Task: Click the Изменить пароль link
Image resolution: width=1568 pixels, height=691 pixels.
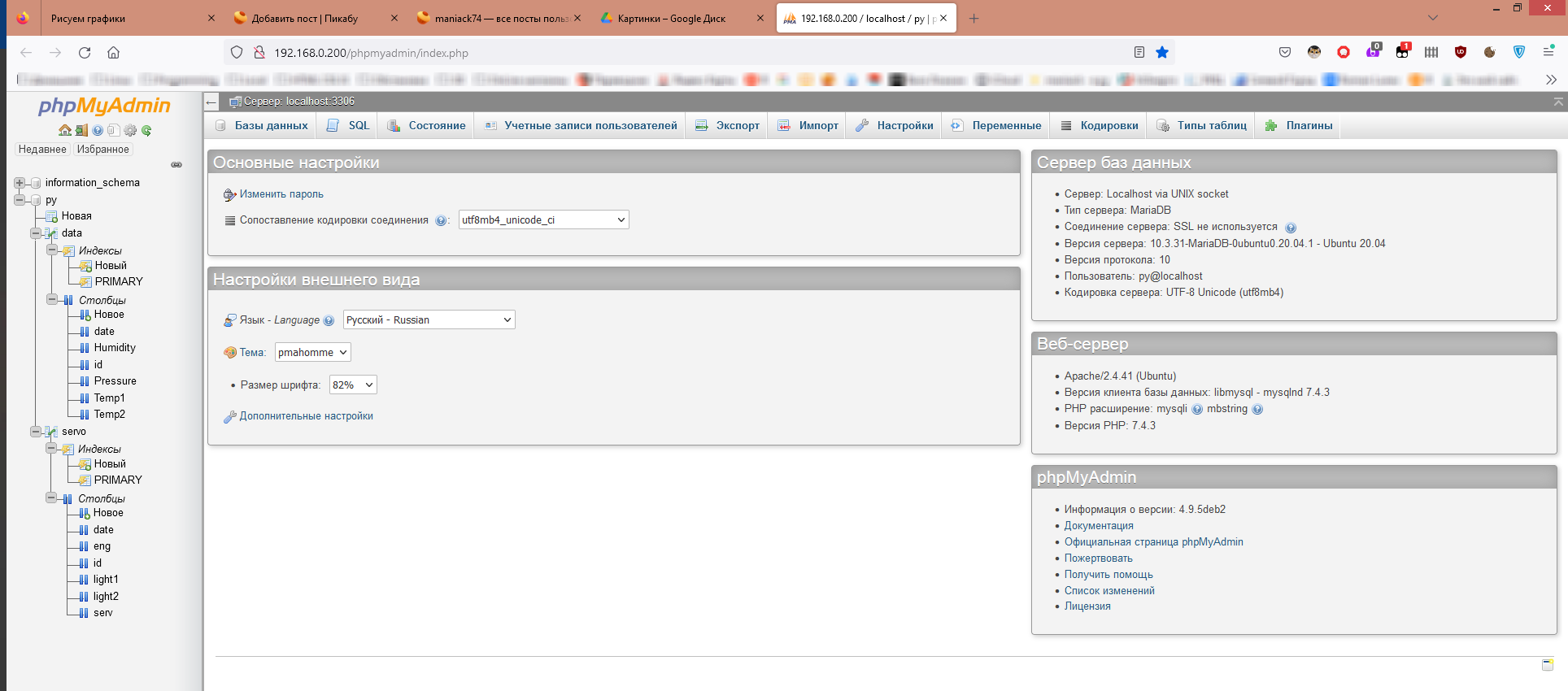Action: pos(281,194)
